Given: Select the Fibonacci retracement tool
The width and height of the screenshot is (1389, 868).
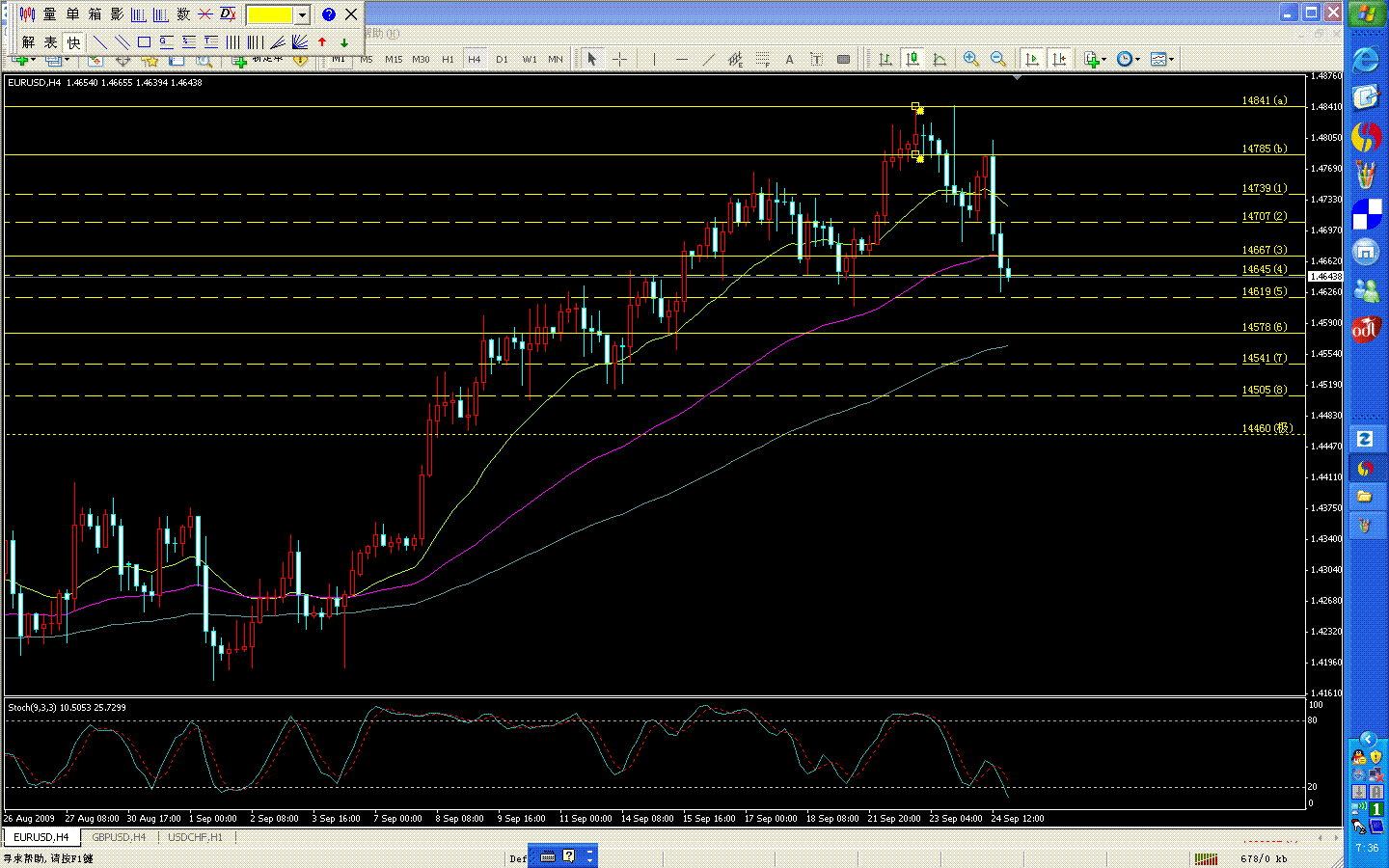Looking at the screenshot, I should pyautogui.click(x=763, y=60).
